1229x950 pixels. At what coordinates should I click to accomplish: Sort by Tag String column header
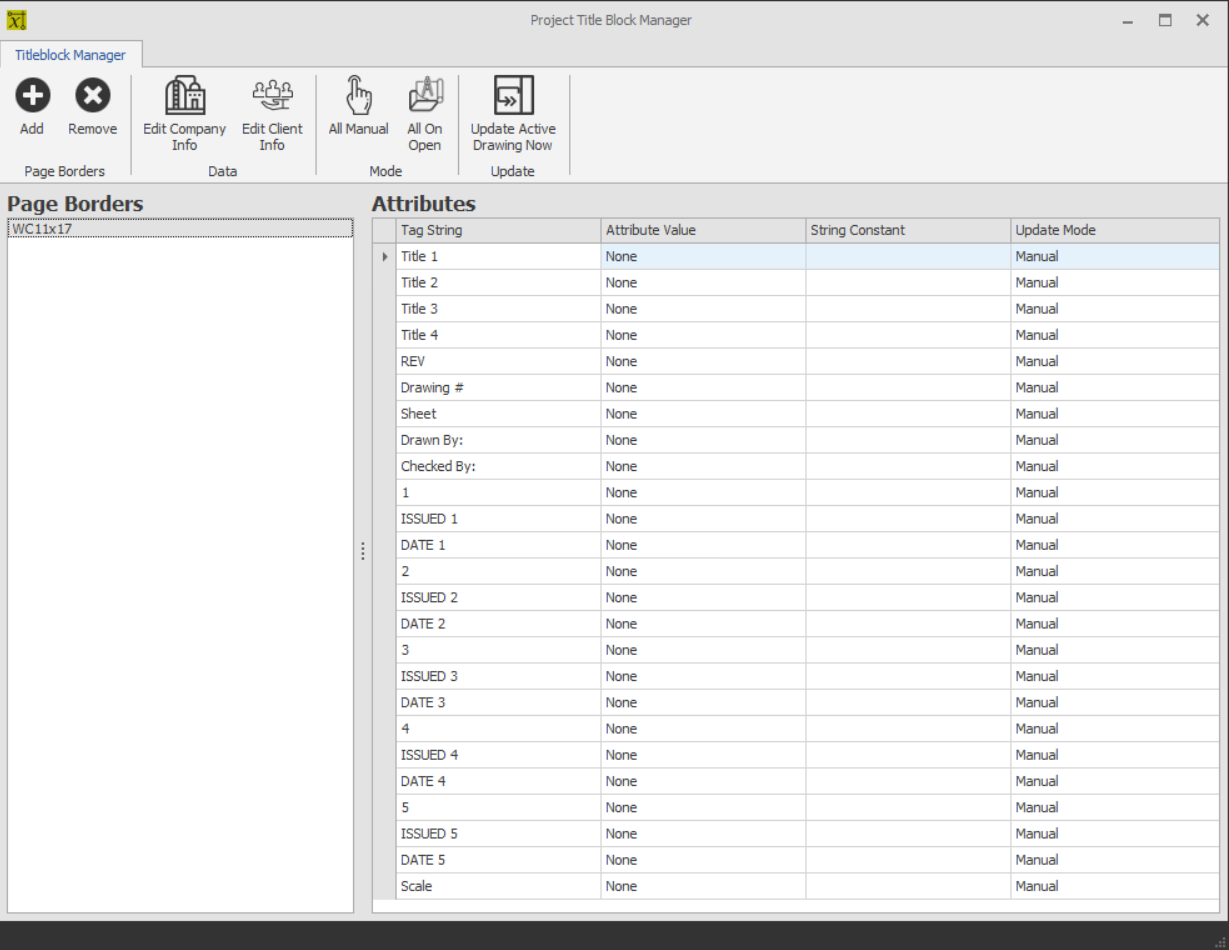[498, 230]
